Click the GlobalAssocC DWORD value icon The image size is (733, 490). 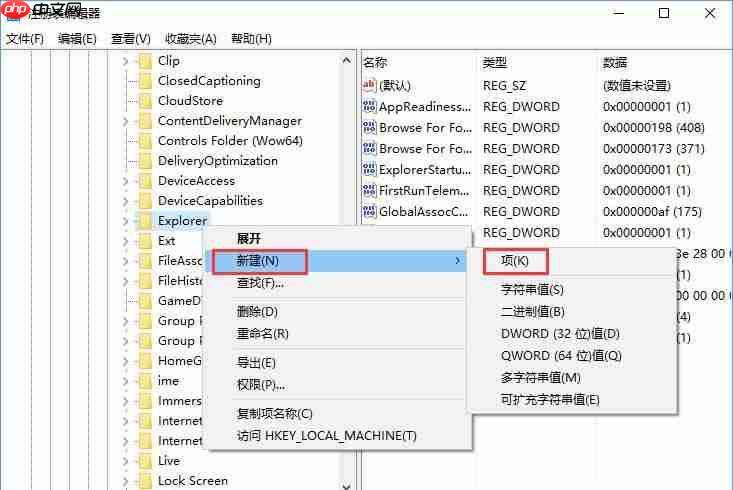369,212
